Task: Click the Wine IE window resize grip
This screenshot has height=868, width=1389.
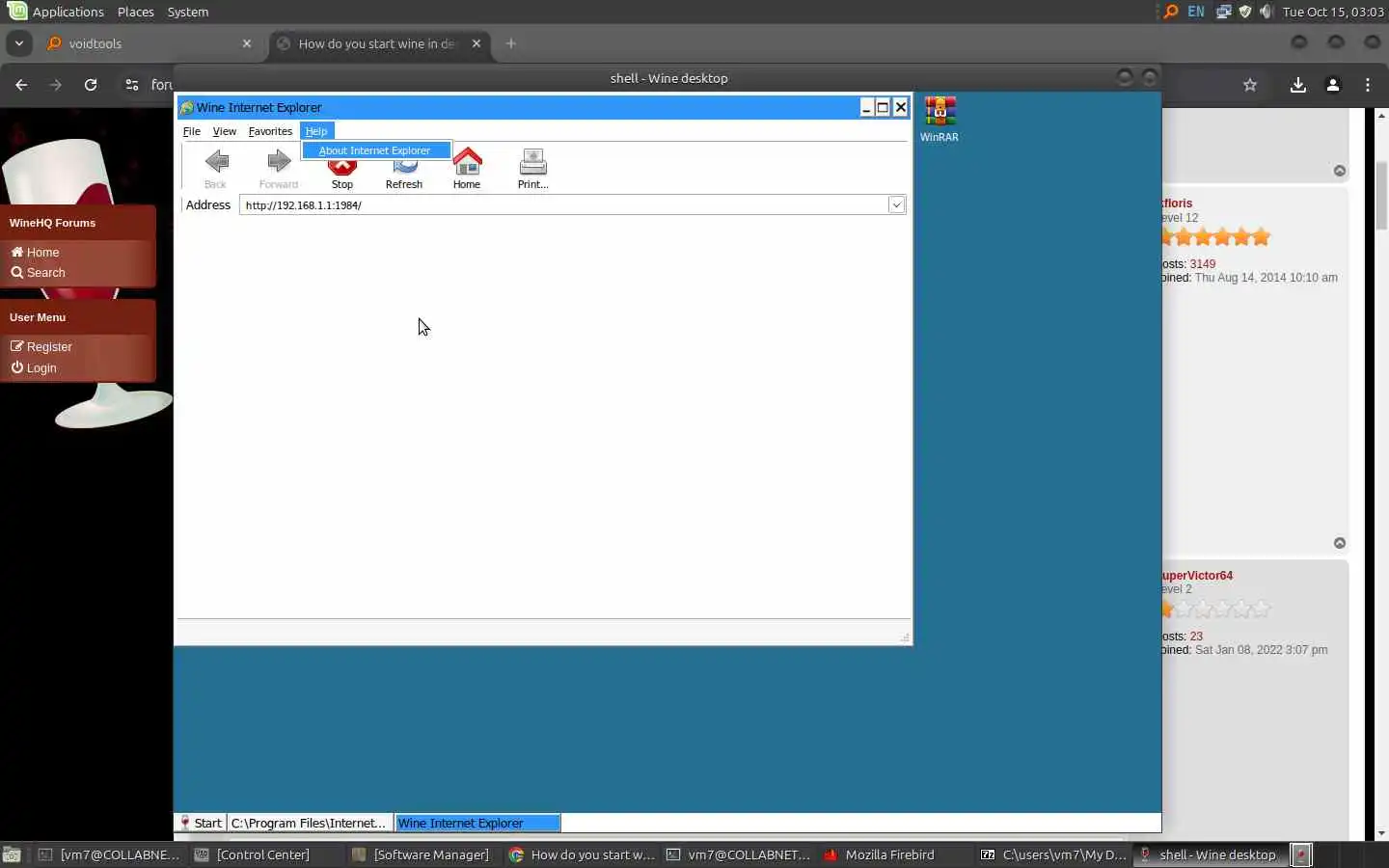Action: [x=904, y=637]
